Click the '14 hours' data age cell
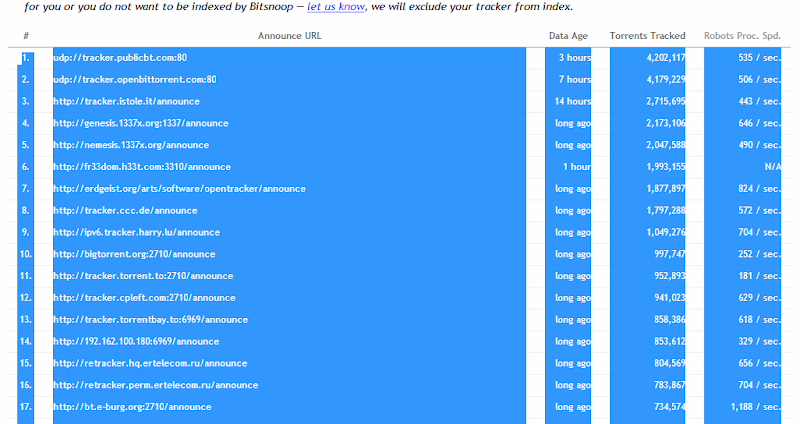Screen dimensions: 800x424 (572, 102)
